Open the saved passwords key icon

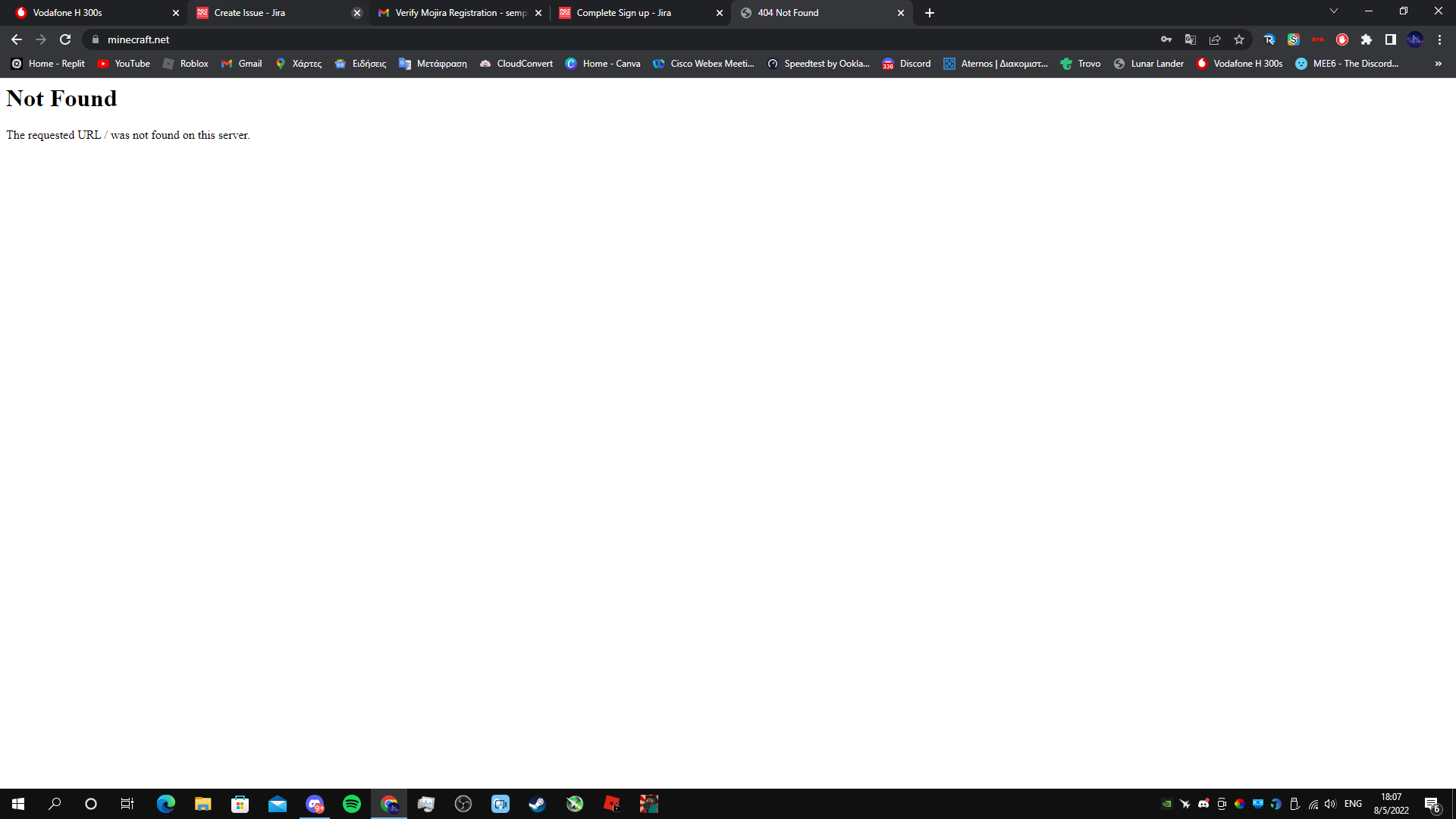pyautogui.click(x=1166, y=39)
